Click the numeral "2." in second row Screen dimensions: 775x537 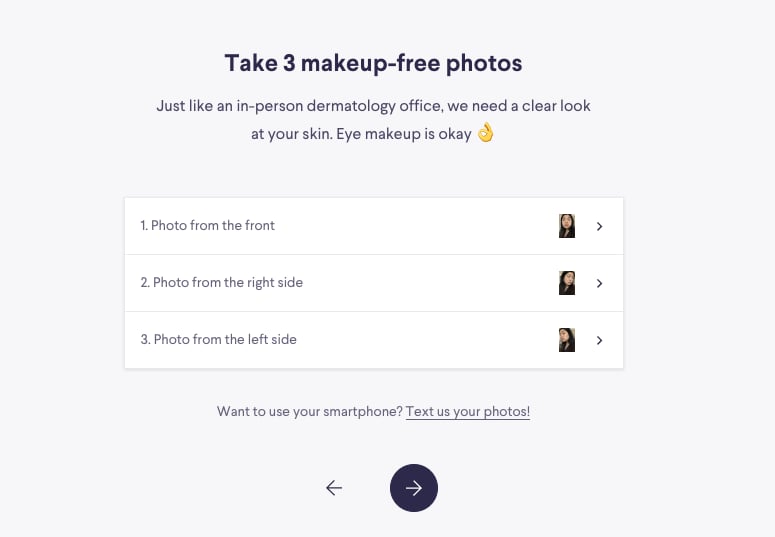click(x=145, y=282)
